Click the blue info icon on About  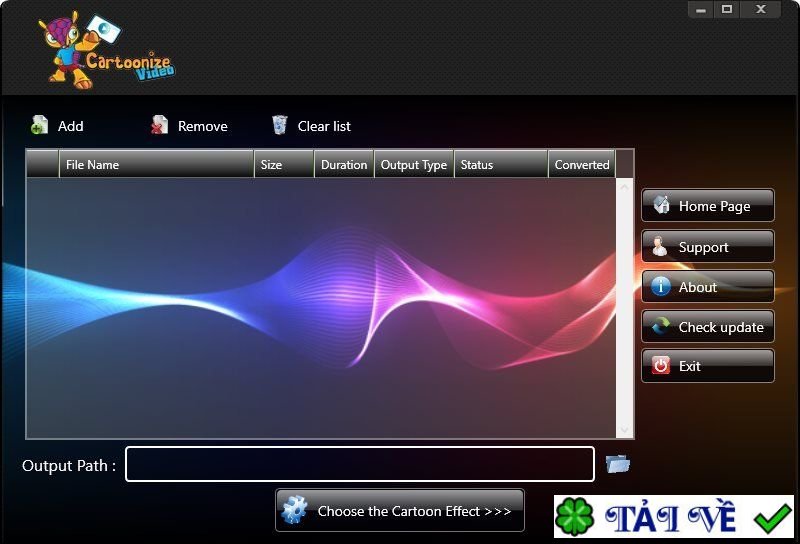pyautogui.click(x=661, y=286)
